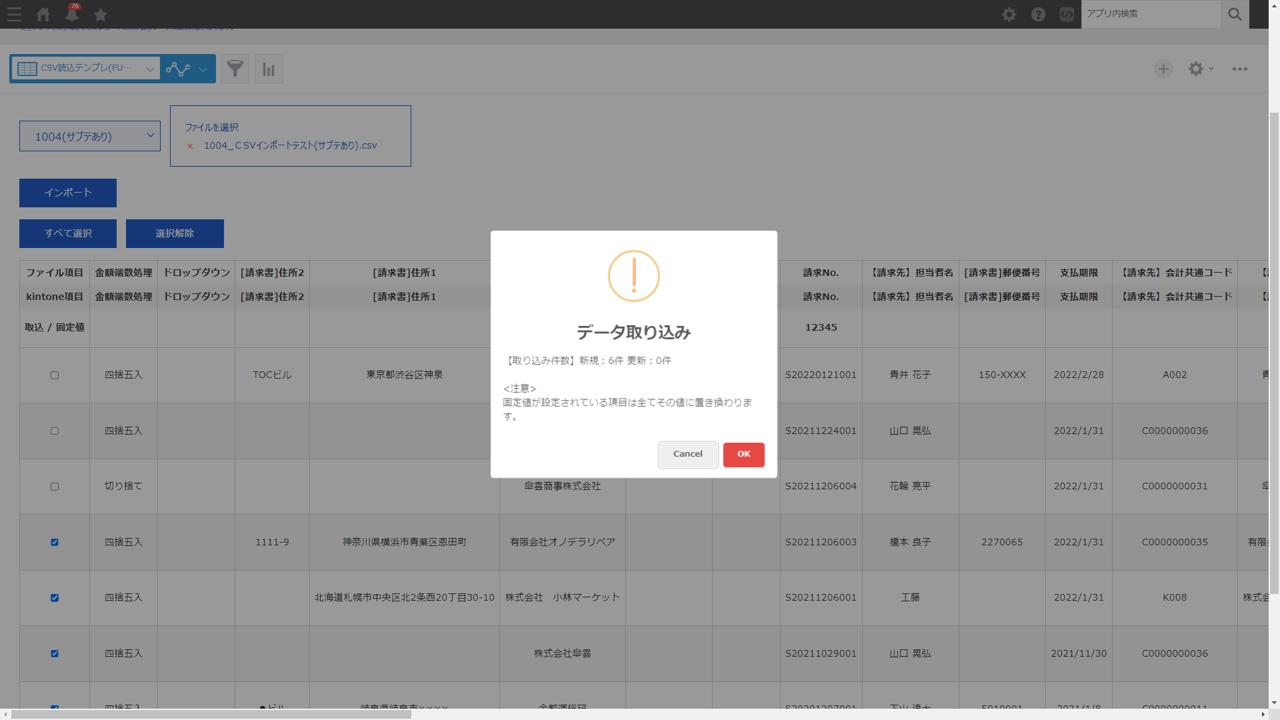The width and height of the screenshot is (1280, 720).
Task: Click the ファイル項目 row header
Action: [55, 272]
